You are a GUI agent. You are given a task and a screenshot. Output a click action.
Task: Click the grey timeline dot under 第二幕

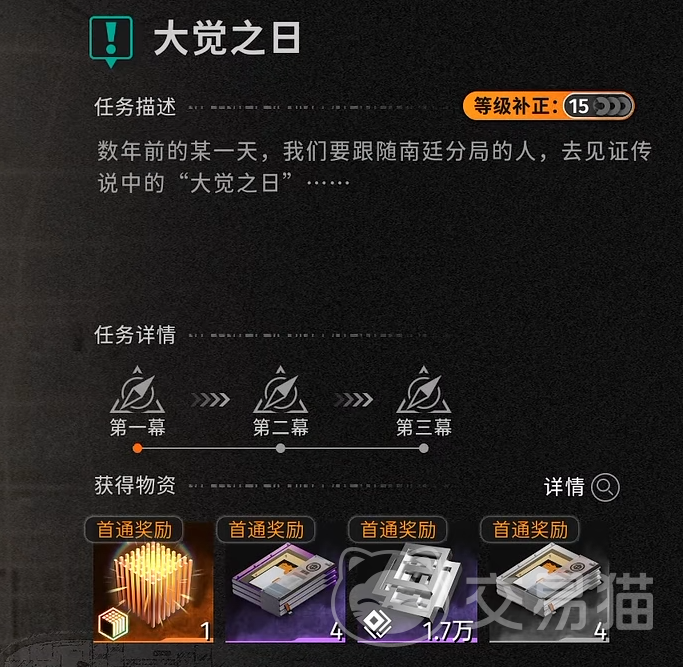281,448
